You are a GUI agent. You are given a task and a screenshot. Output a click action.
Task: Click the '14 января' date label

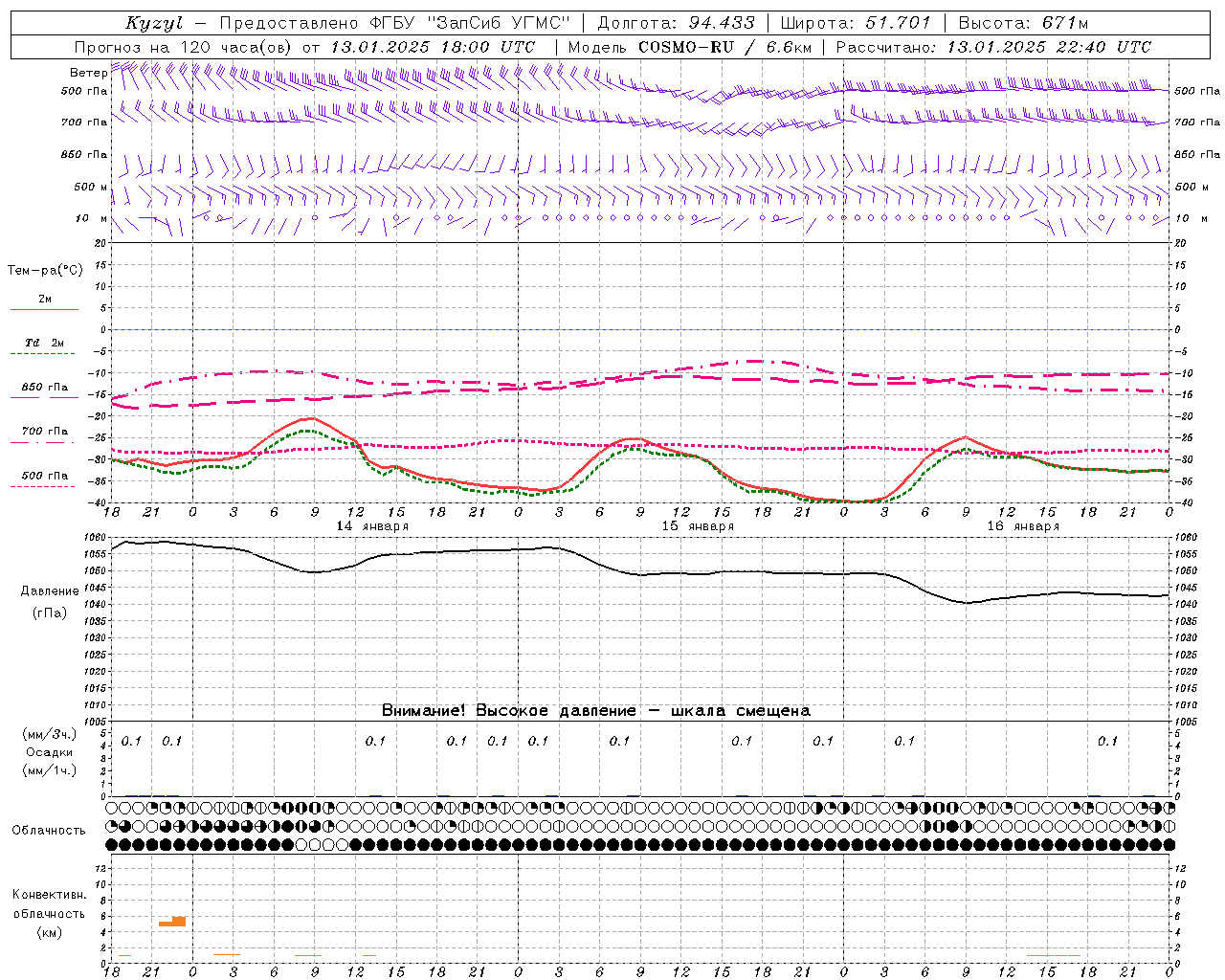coord(372,526)
